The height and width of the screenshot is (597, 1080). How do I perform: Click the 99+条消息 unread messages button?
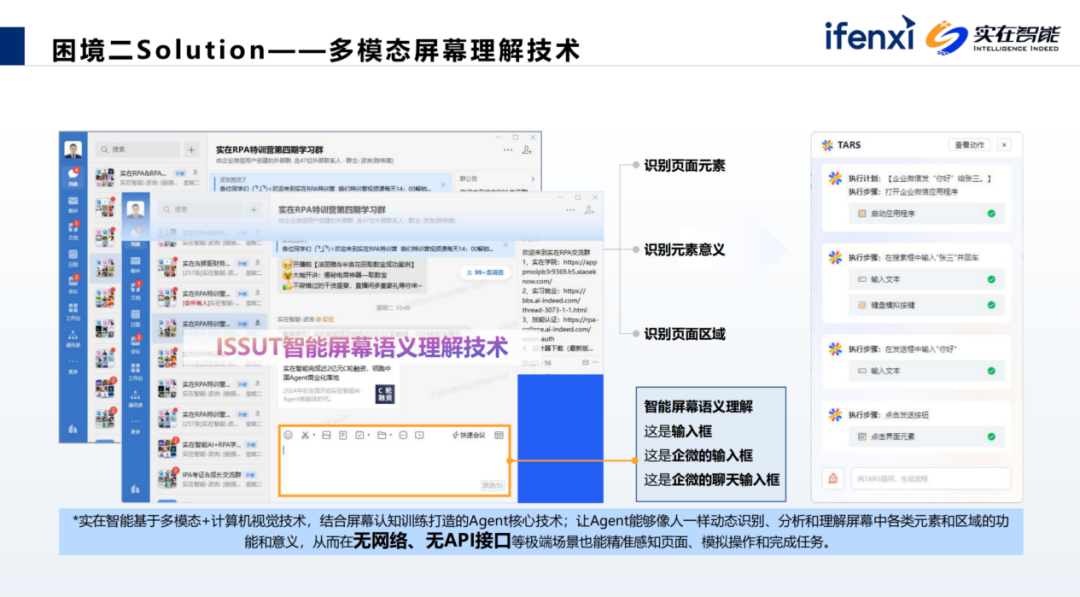pos(484,272)
